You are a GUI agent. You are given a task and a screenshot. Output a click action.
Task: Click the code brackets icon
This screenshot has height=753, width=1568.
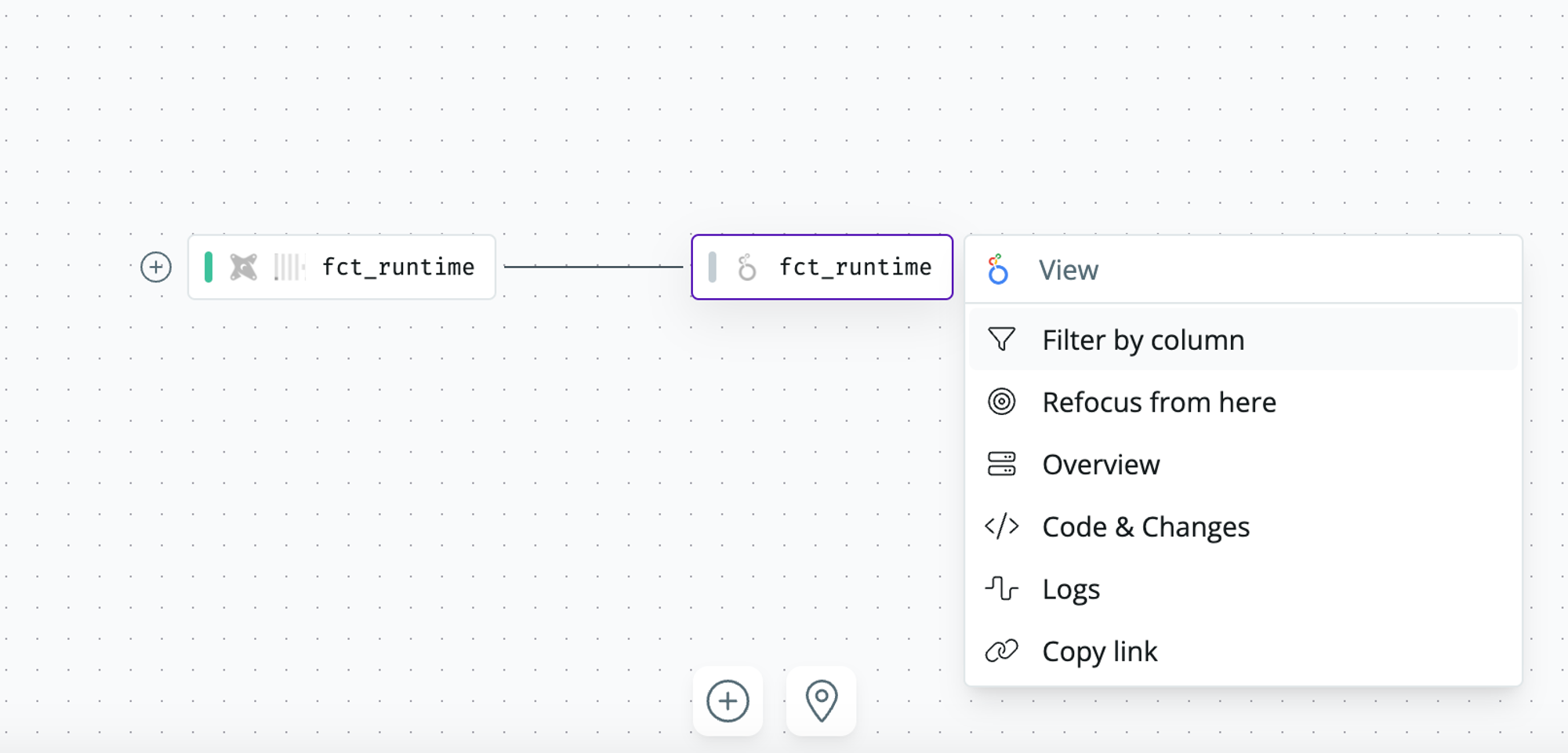click(x=1002, y=526)
